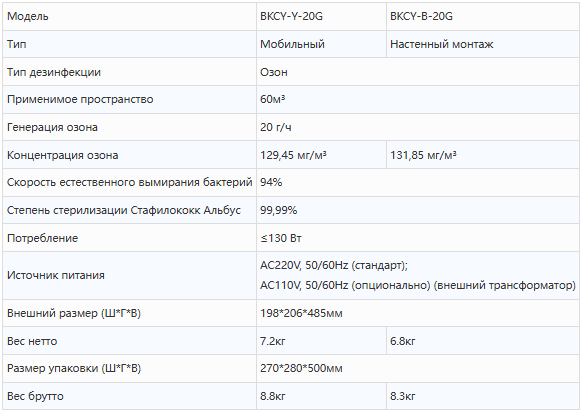Screen dimensions: 583x412
Task: Select the AC220V, 50/60Hz standard line
Action: pos(334,265)
